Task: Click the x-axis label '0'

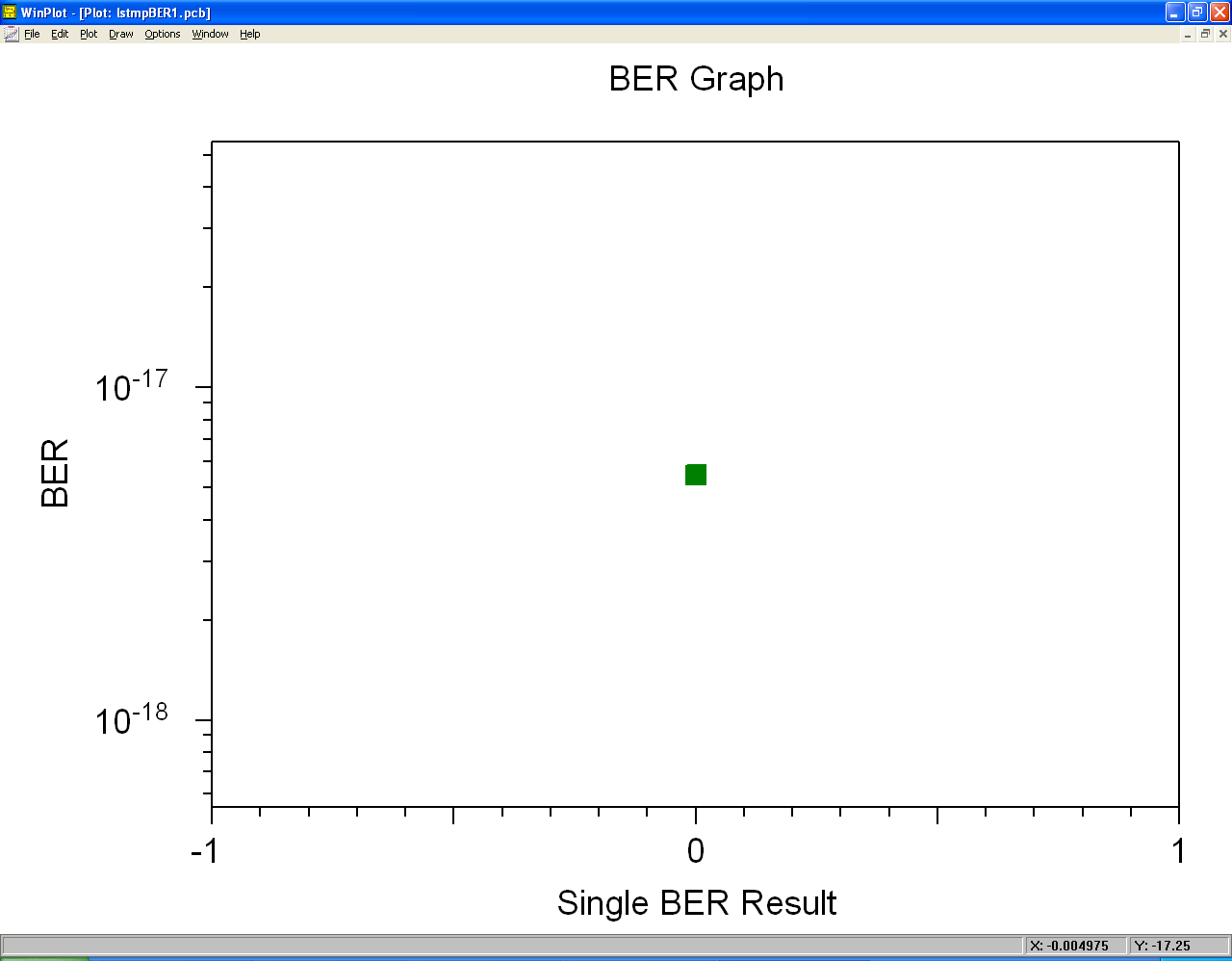Action: (x=696, y=851)
